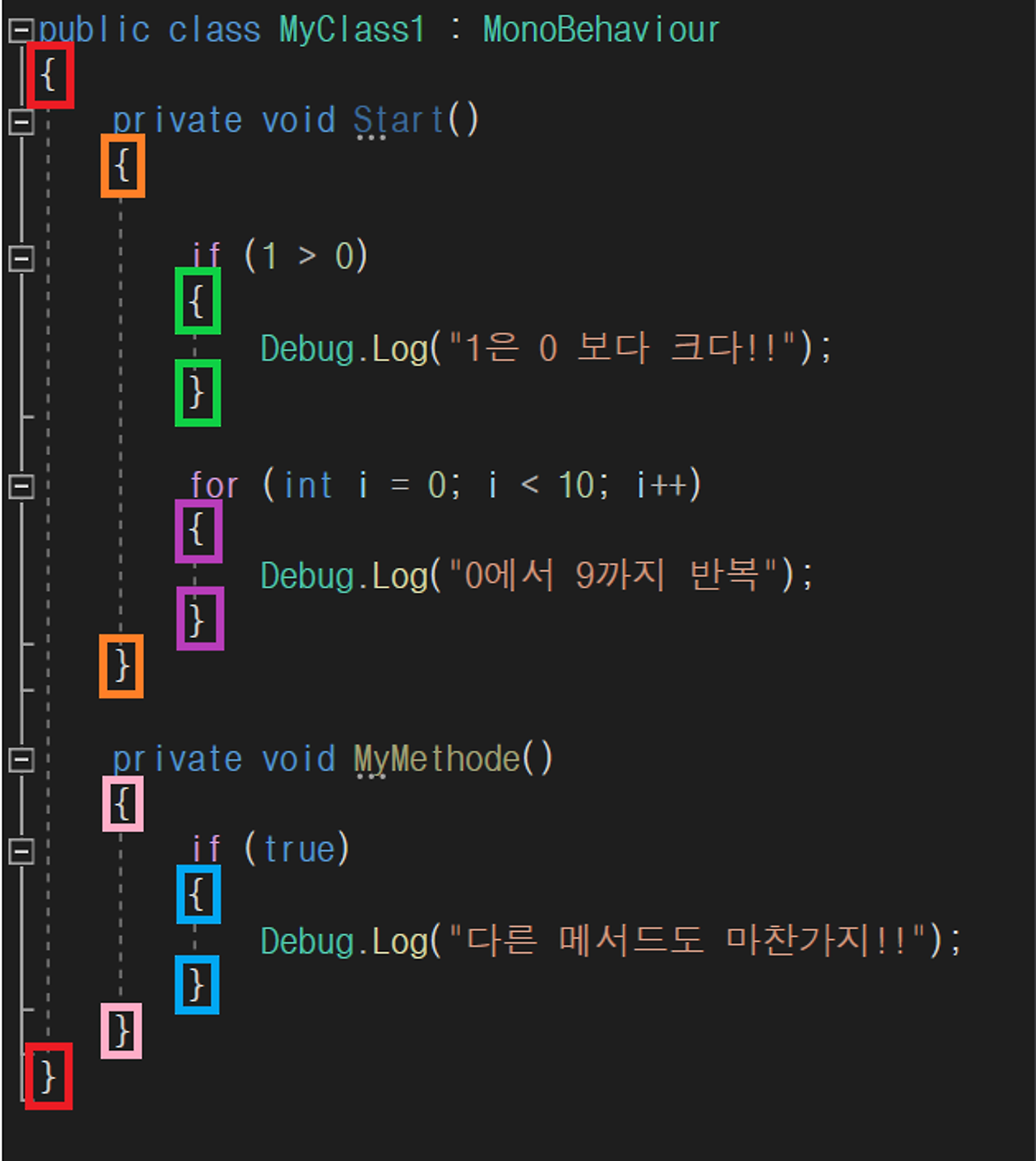This screenshot has height=1161, width=1036.
Task: Click the 'for' keyword
Action: pos(214,486)
